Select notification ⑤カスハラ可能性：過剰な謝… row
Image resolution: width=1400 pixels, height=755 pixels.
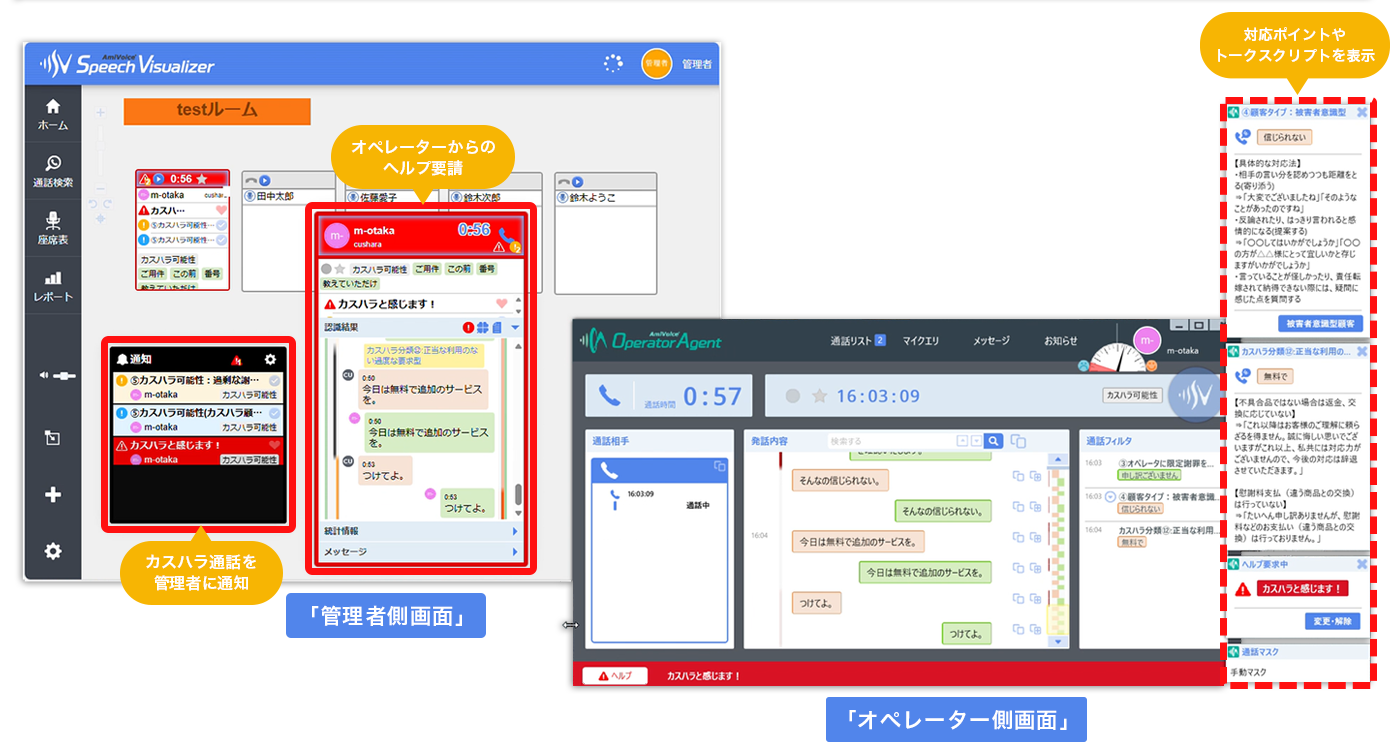point(197,387)
